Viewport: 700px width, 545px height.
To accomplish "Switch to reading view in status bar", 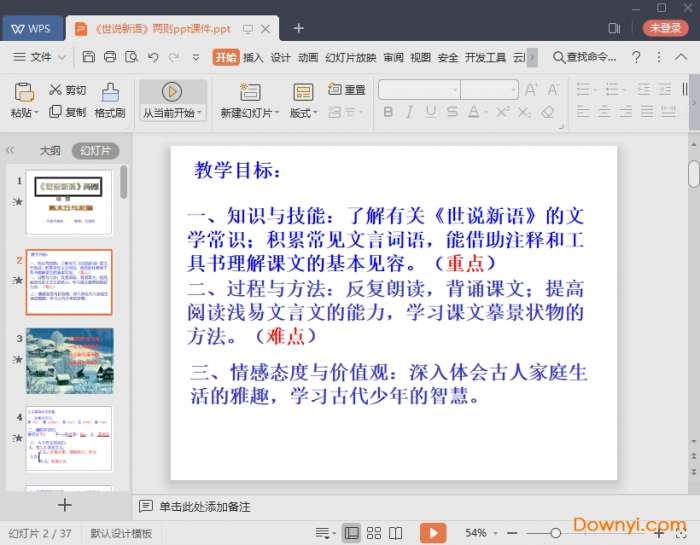I will pyautogui.click(x=396, y=533).
